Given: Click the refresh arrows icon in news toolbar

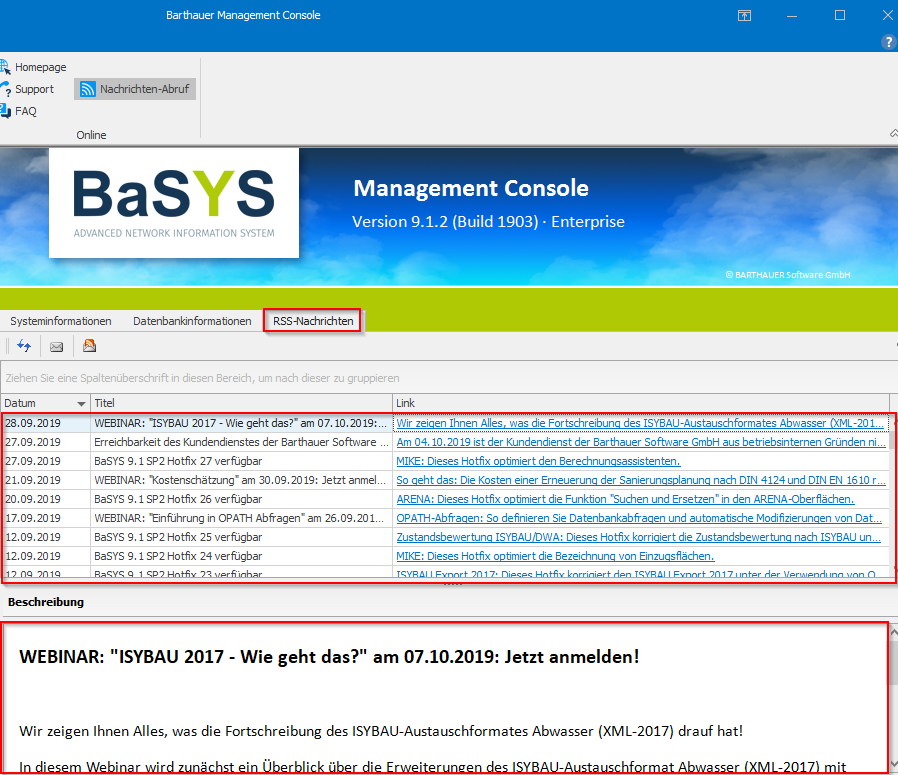Looking at the screenshot, I should tap(24, 346).
